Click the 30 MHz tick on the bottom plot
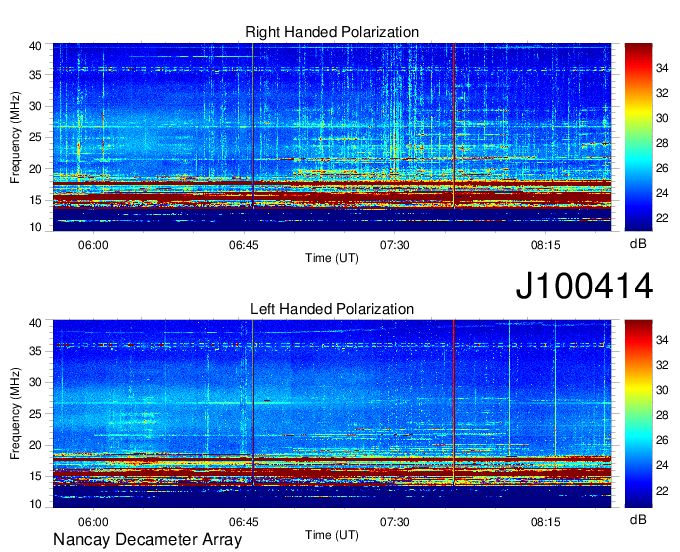This screenshot has width=680, height=552. pos(35,382)
